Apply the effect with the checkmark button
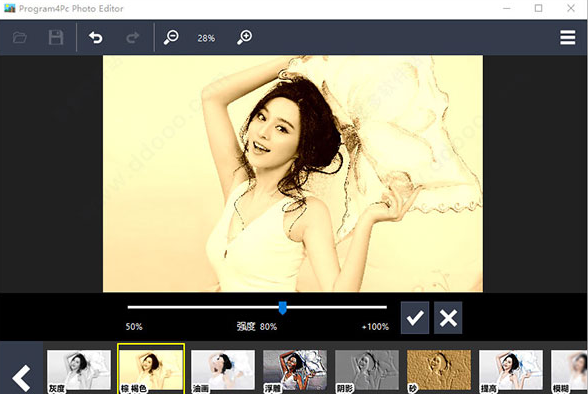Screen dimensions: 588x394 coord(415,318)
